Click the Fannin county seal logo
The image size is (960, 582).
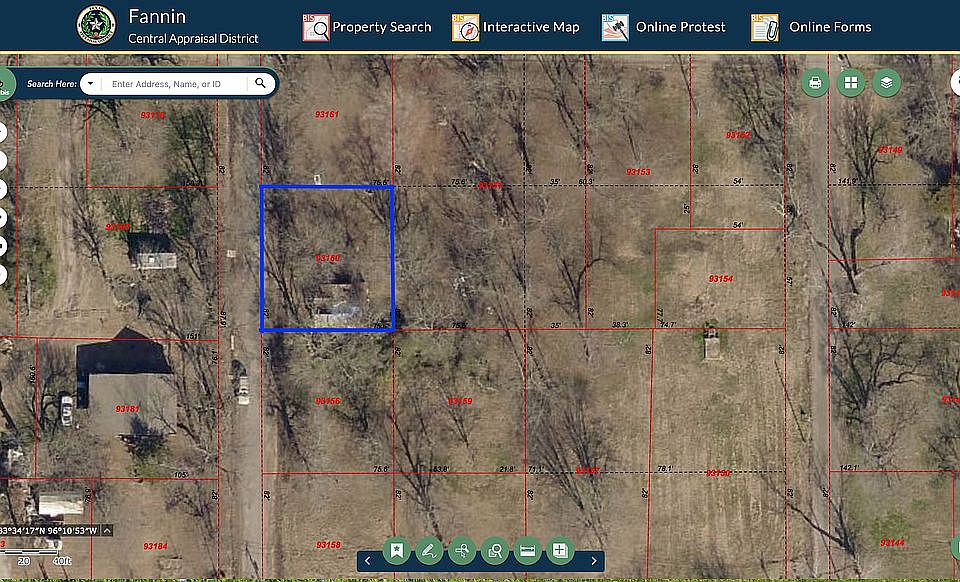96,25
